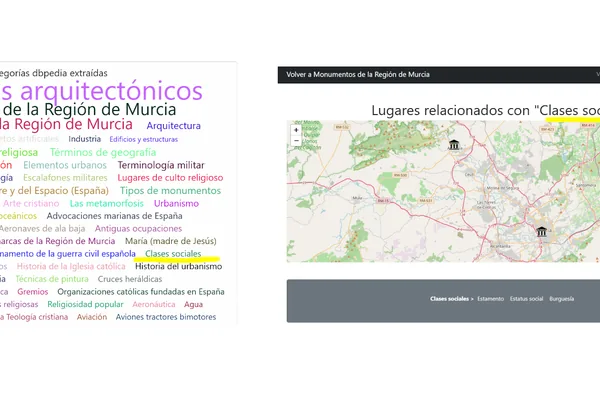Click the map zoom in plus button
This screenshot has height=400, width=600.
coord(296,130)
